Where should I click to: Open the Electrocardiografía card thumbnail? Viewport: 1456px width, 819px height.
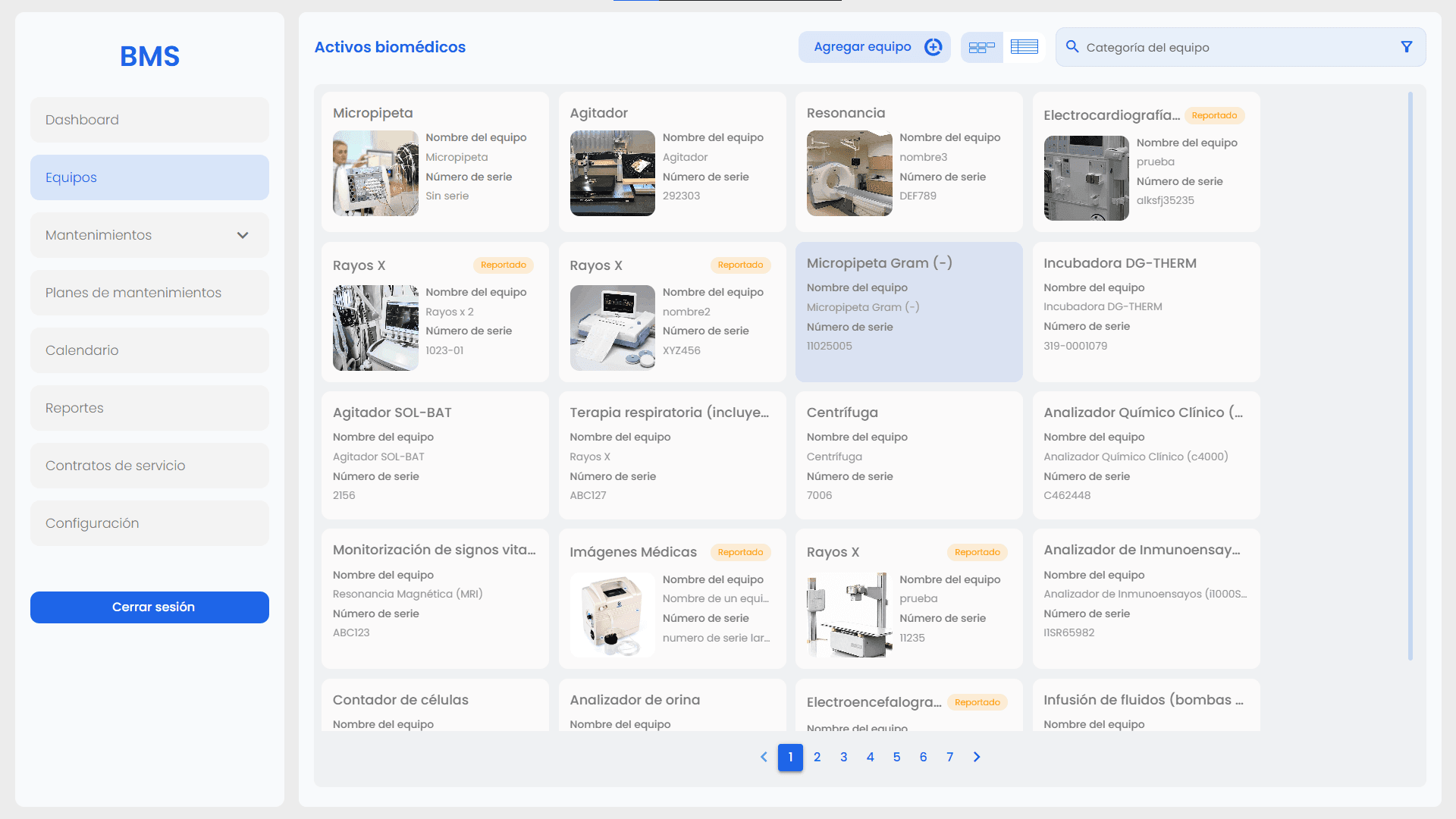1086,178
